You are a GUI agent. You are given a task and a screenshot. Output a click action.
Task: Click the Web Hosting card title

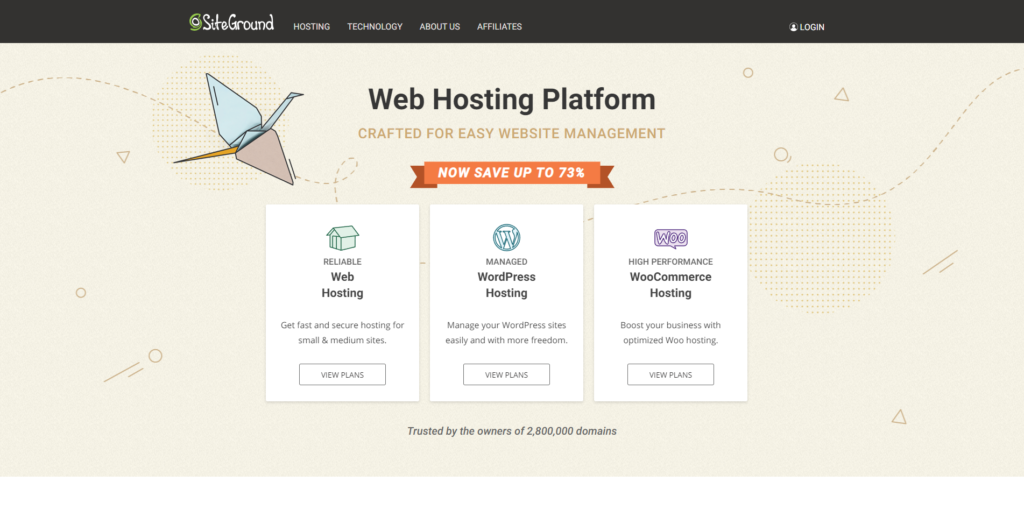342,285
